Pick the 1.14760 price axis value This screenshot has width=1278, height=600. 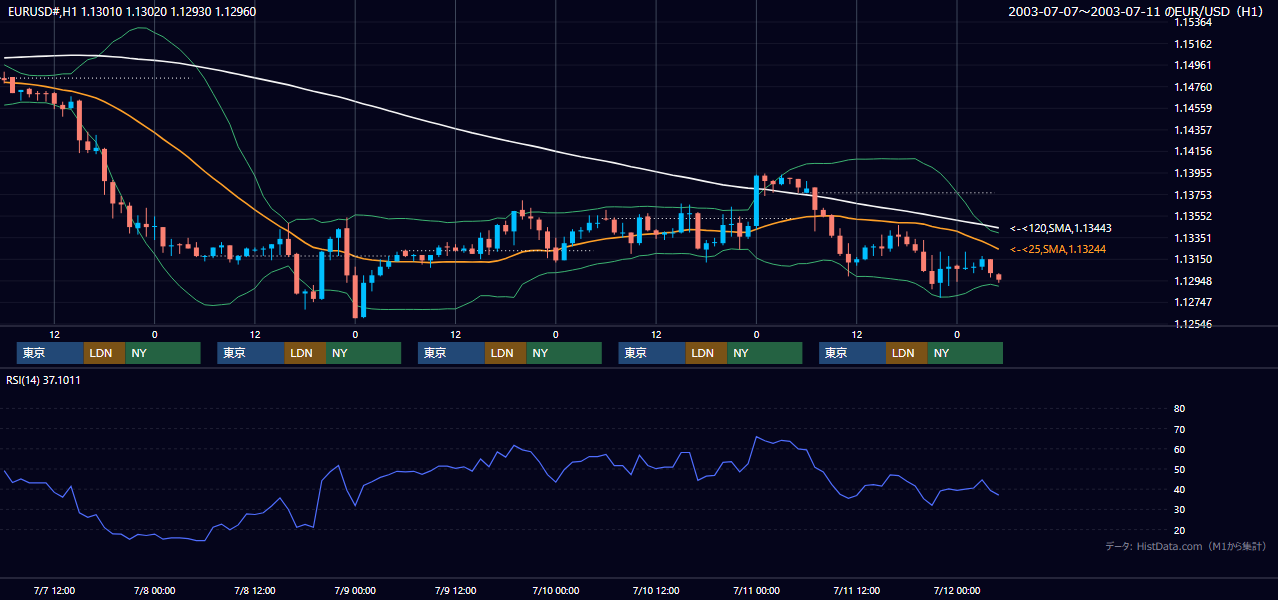tap(1192, 87)
